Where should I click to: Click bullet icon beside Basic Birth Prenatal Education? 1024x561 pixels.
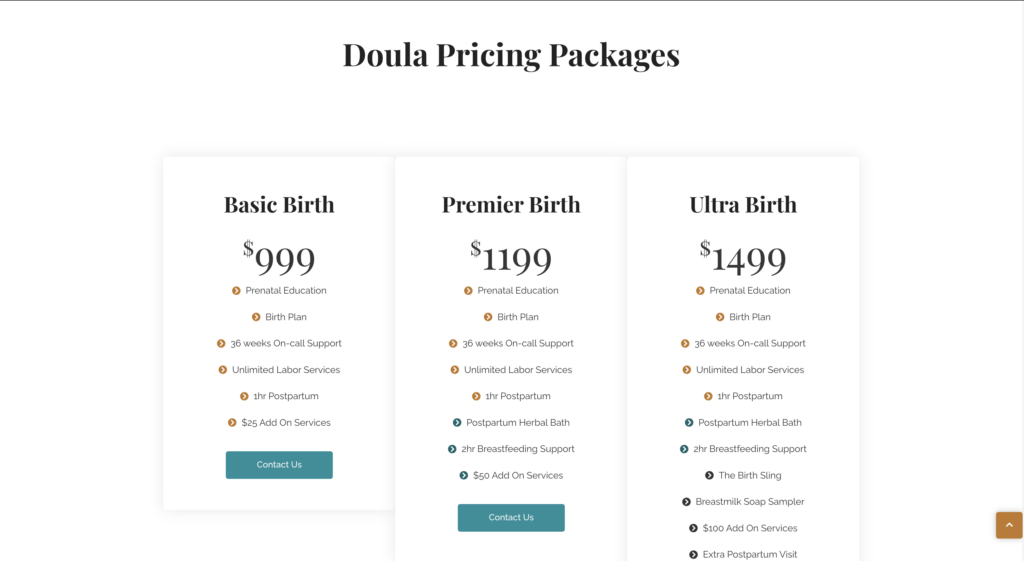tap(236, 291)
